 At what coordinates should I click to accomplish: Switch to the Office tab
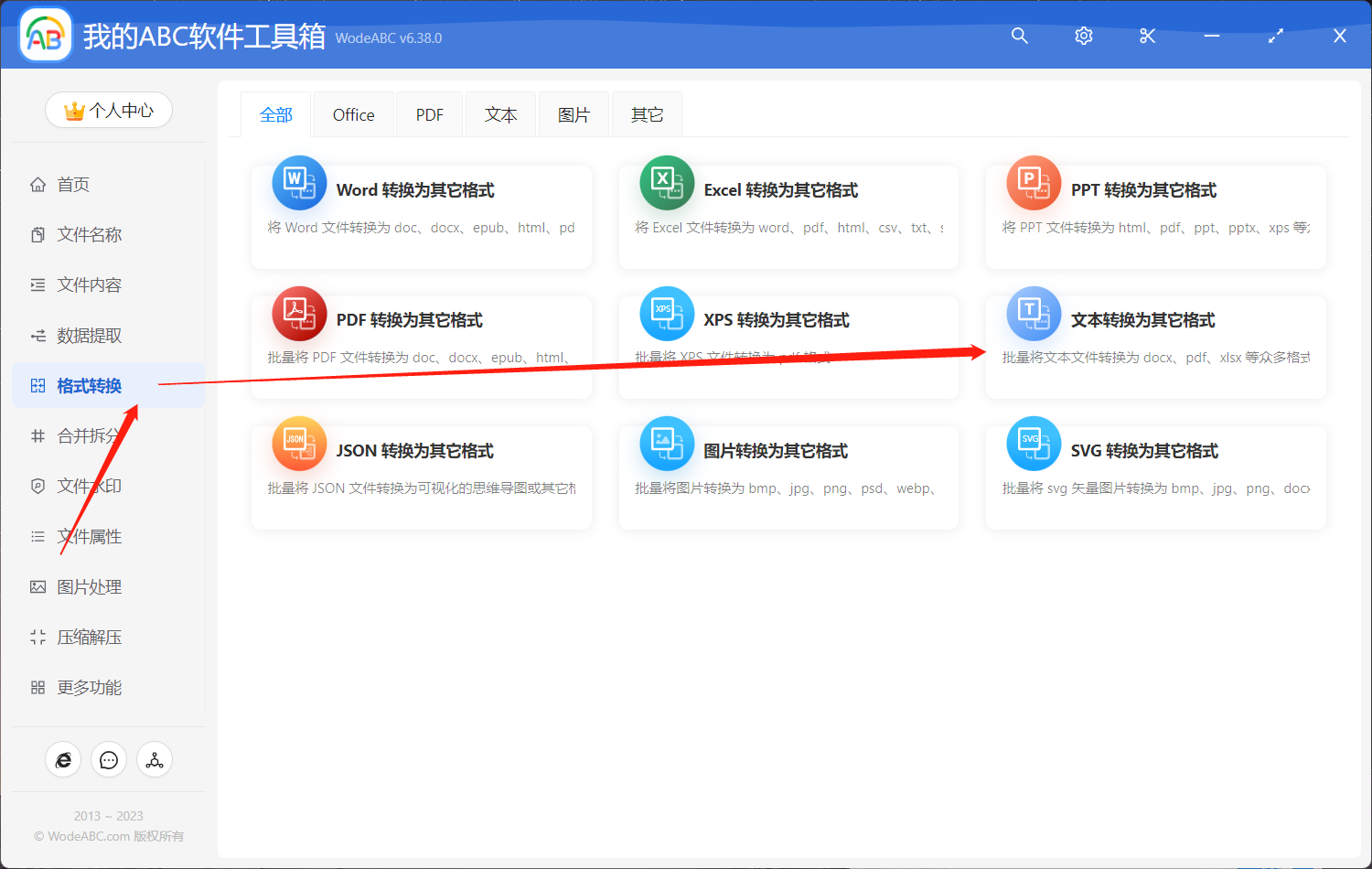353,113
